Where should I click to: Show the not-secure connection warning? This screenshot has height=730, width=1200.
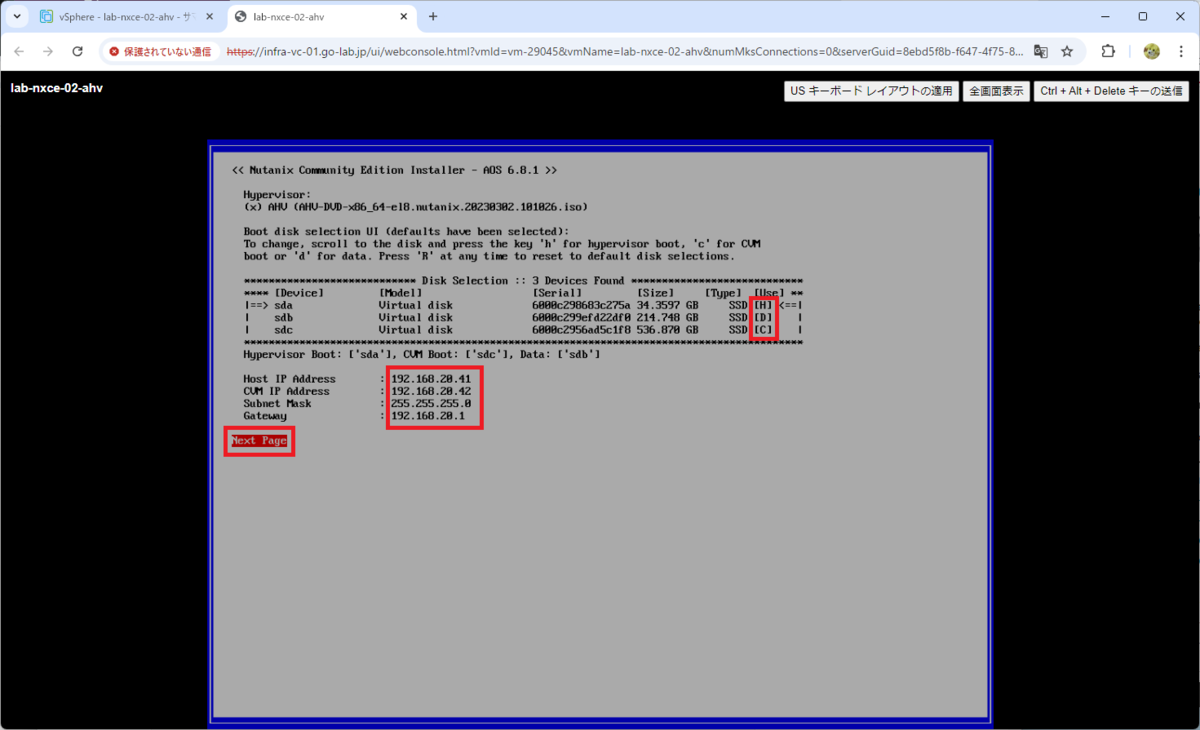tap(160, 51)
